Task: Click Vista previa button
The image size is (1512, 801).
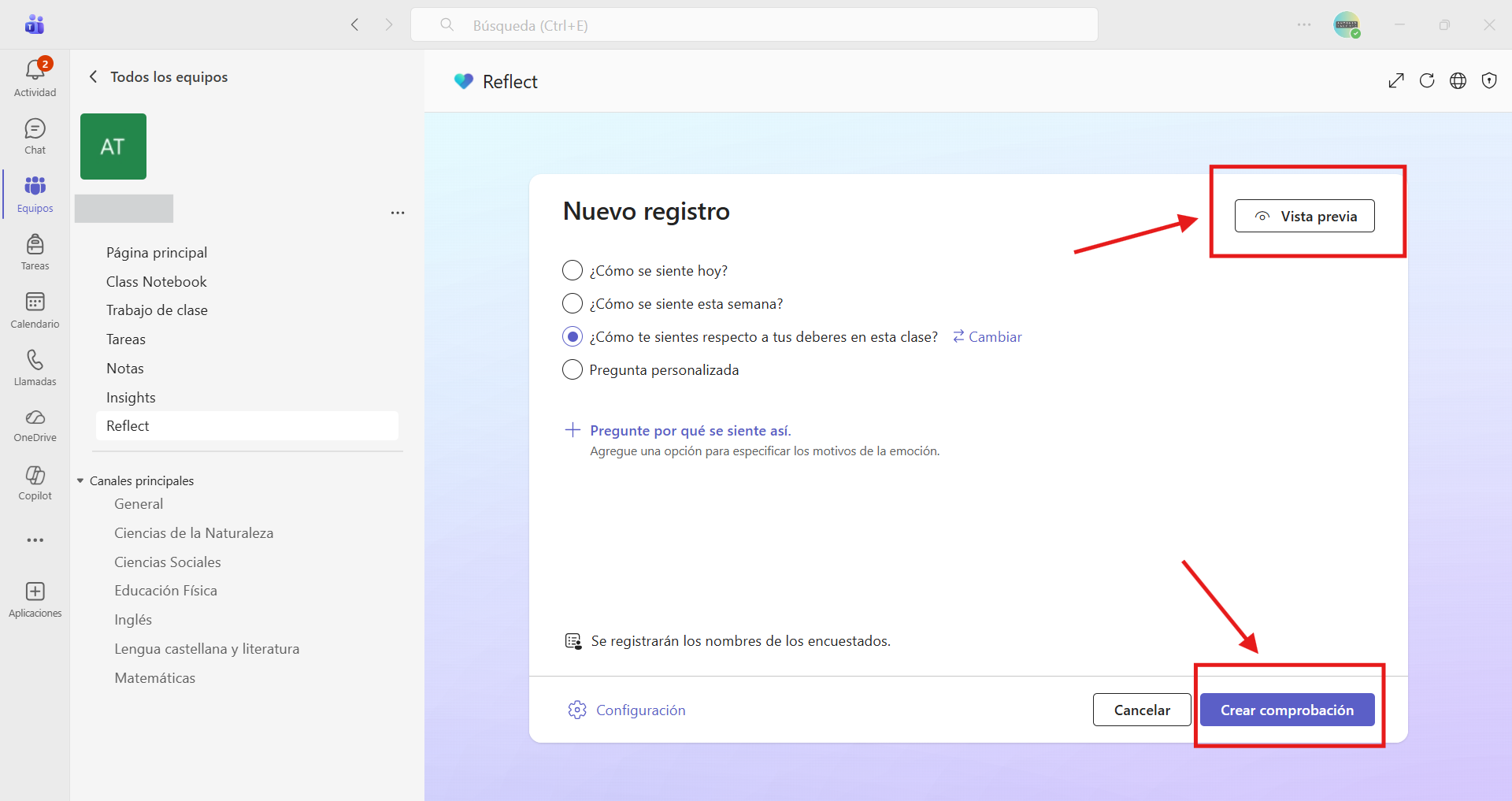Action: click(1304, 216)
